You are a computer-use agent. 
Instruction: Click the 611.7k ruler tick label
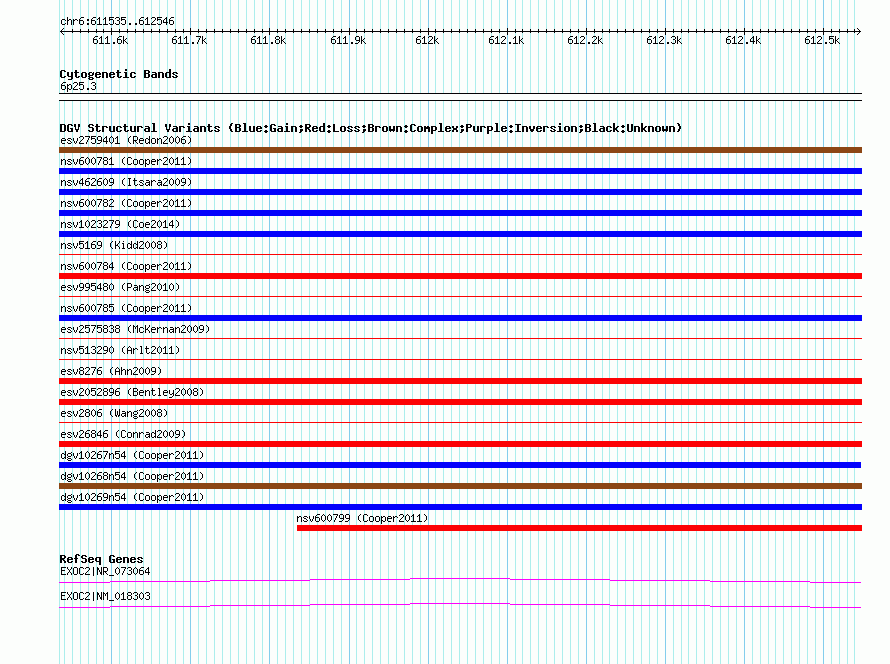pos(189,40)
